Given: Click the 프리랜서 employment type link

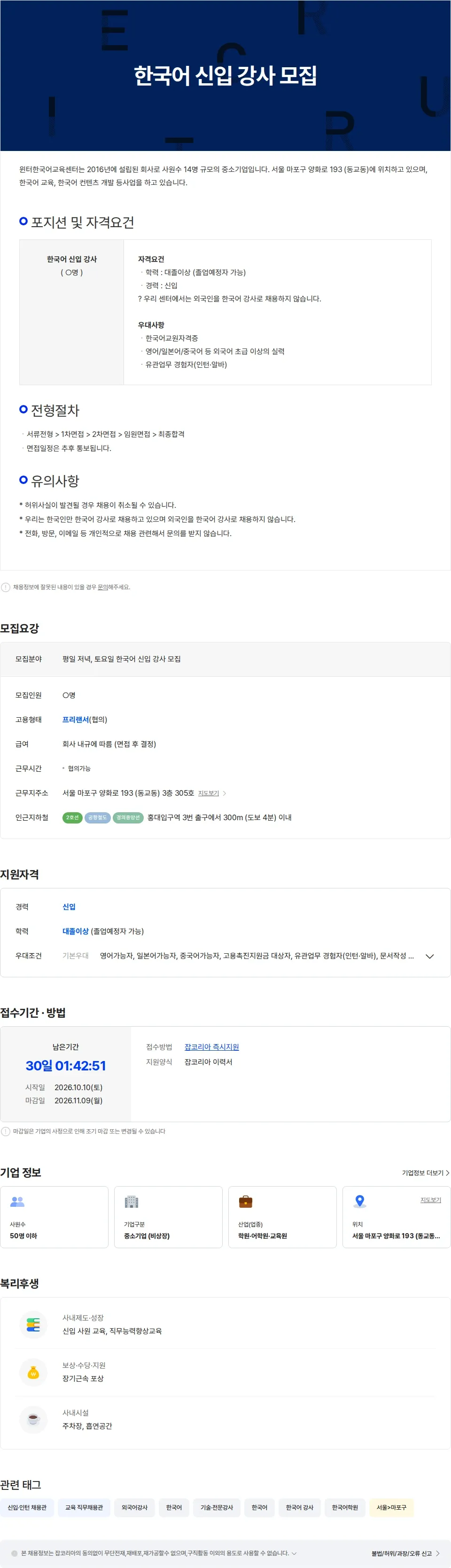Looking at the screenshot, I should [x=75, y=720].
